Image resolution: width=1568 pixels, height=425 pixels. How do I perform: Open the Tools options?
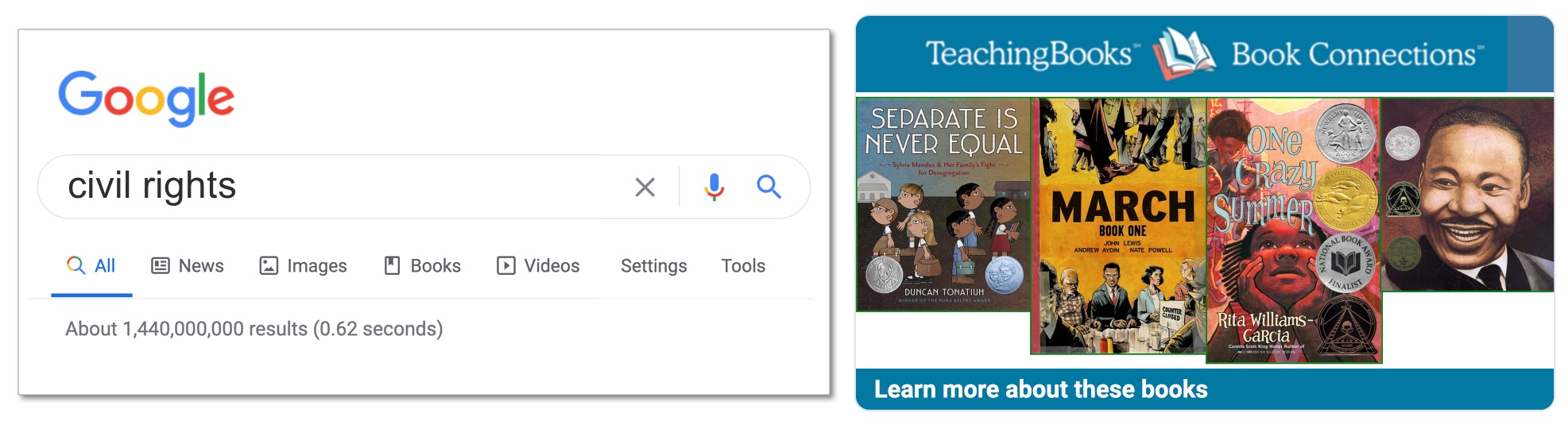click(743, 266)
